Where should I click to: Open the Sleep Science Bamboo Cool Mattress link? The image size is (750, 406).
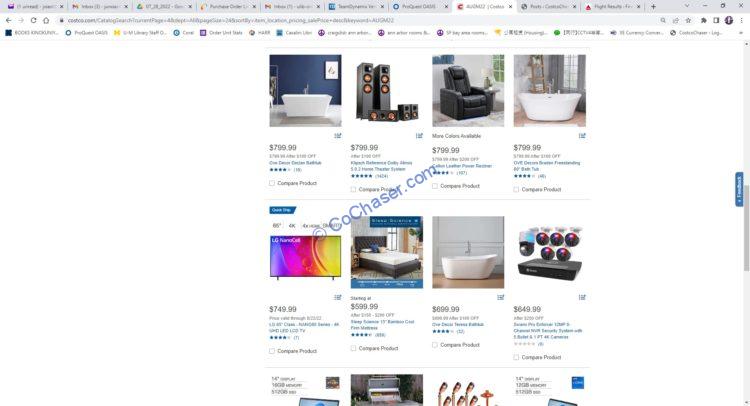[x=382, y=325]
